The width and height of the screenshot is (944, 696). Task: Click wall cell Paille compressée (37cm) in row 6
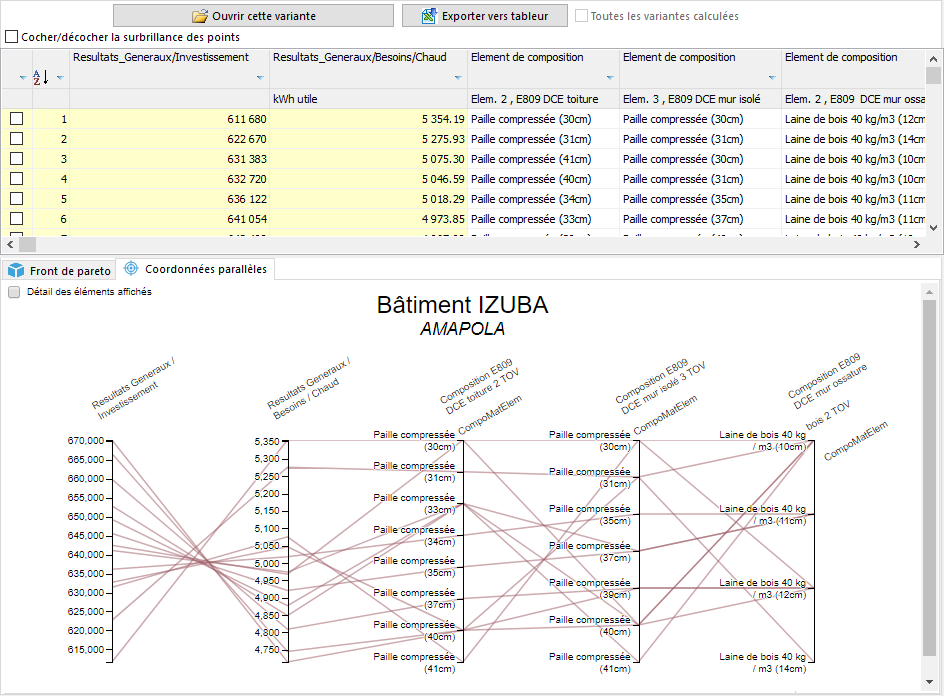[700, 219]
